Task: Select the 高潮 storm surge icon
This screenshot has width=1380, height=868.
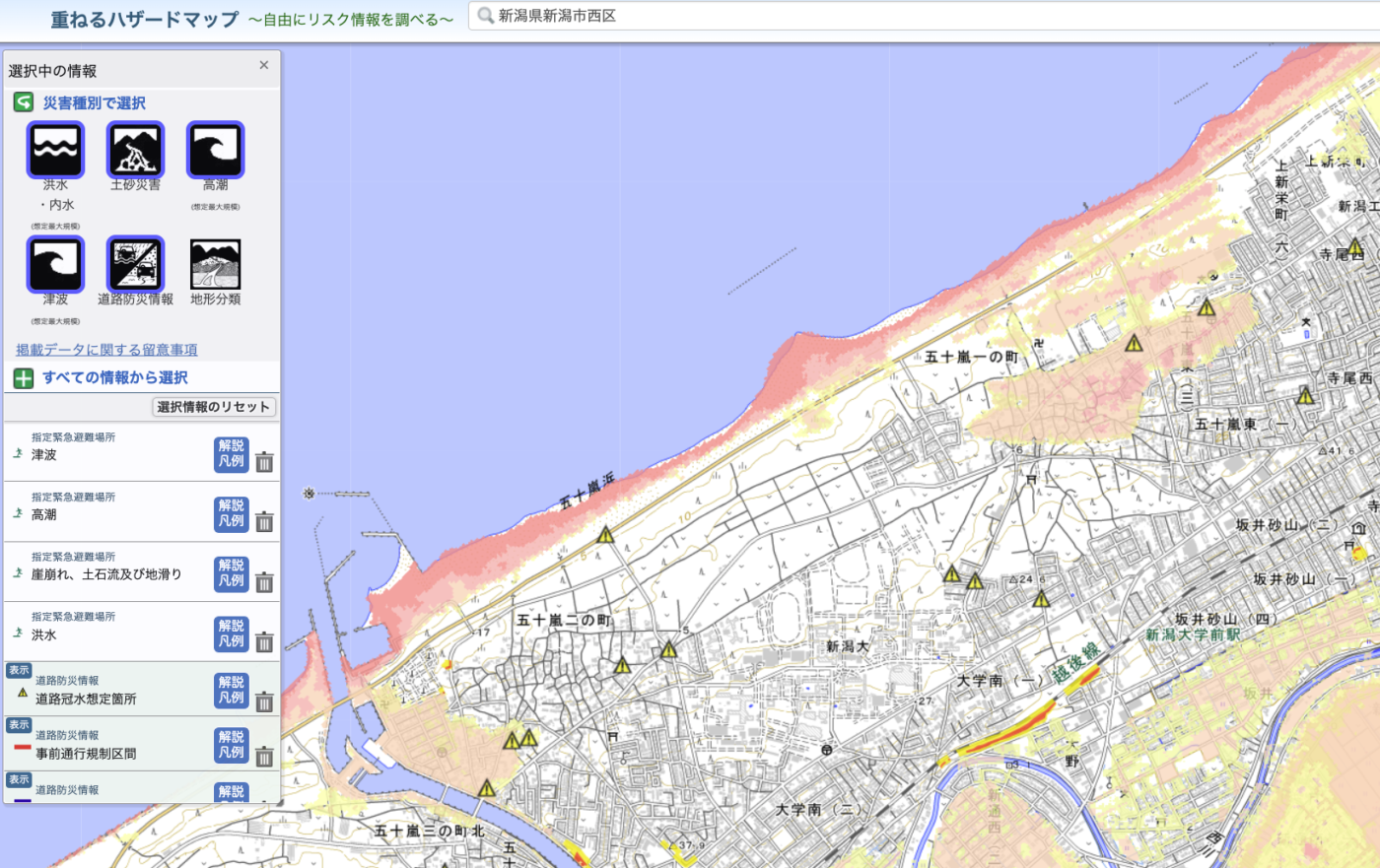Action: (x=215, y=150)
